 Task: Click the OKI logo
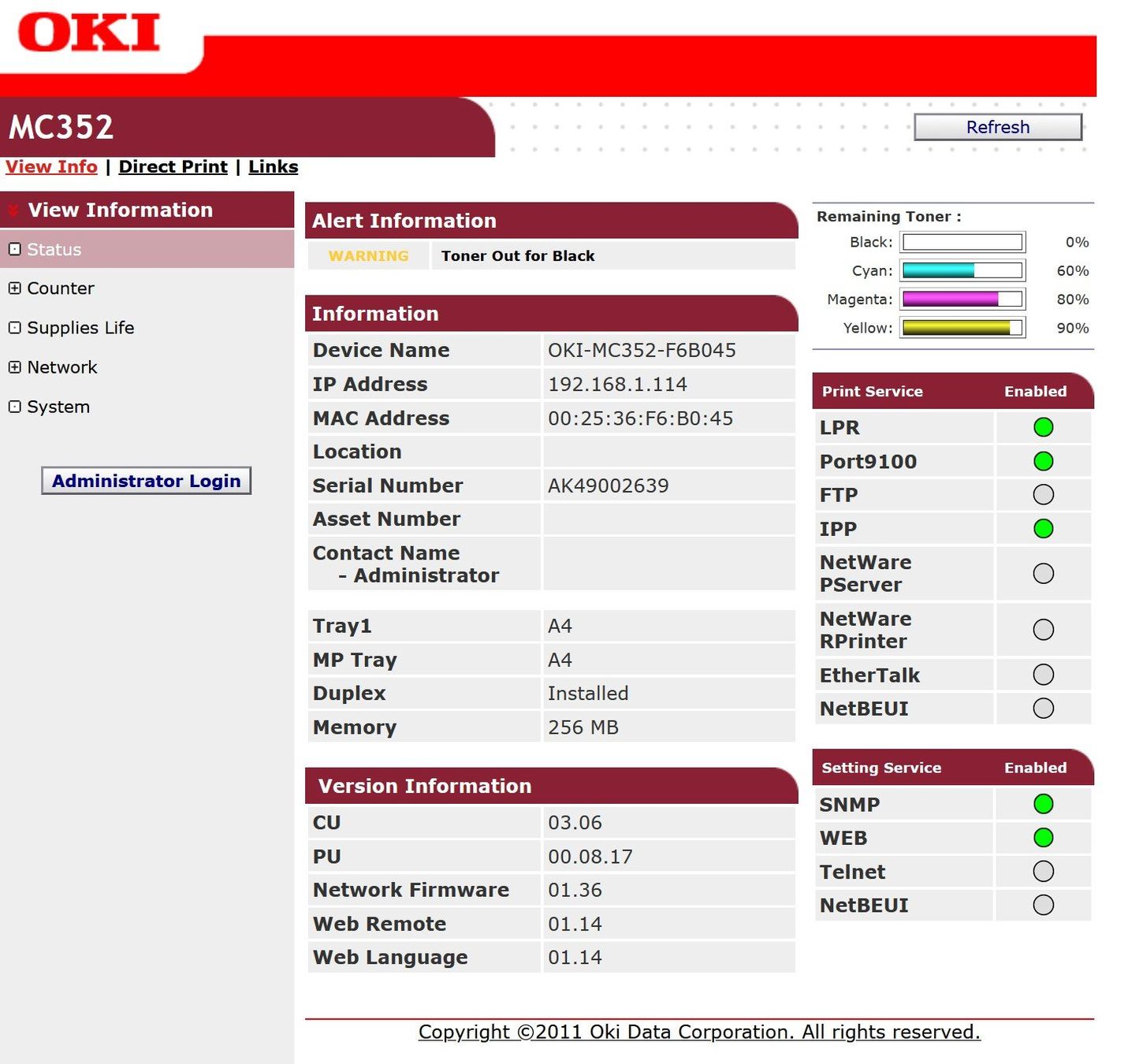click(89, 33)
